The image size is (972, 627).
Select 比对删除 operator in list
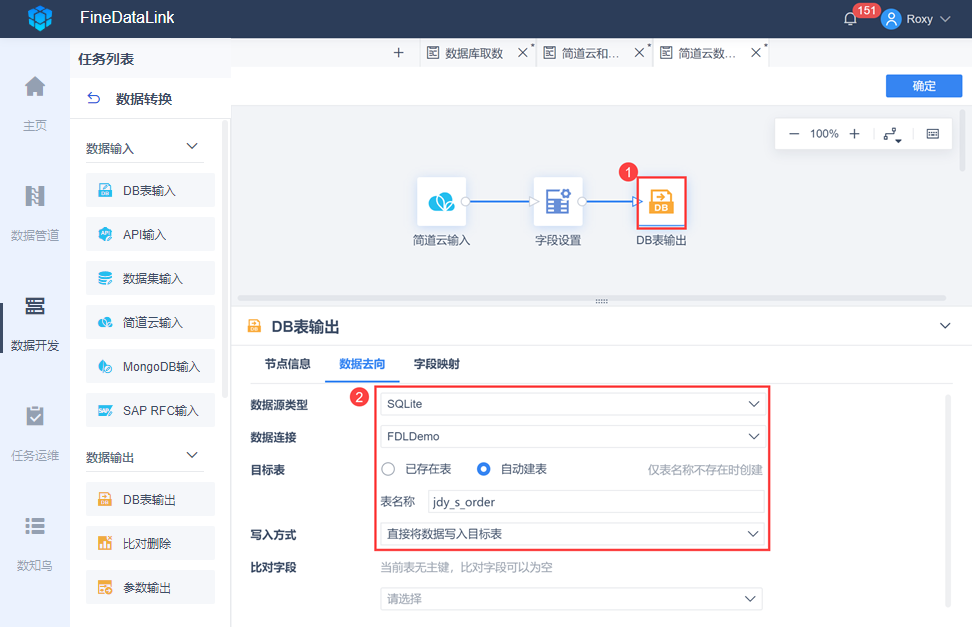click(x=150, y=543)
